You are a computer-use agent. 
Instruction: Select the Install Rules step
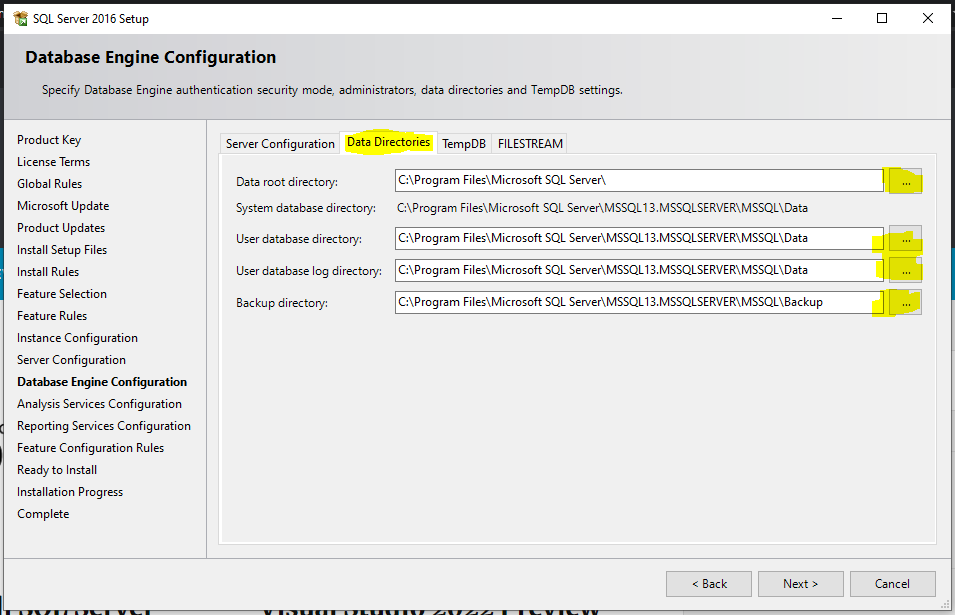(x=48, y=272)
